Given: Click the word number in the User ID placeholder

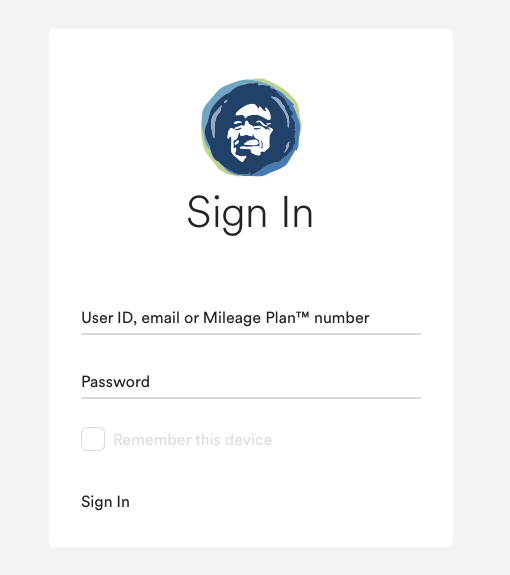Looking at the screenshot, I should click(x=342, y=318).
